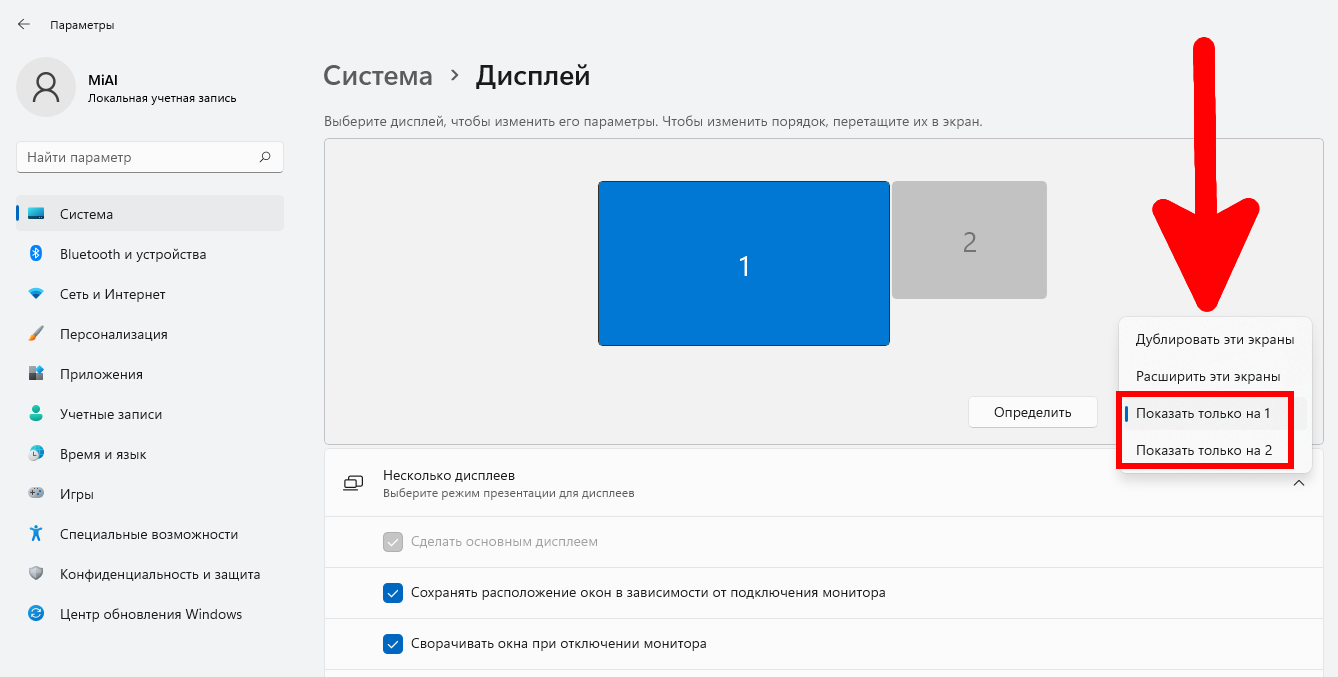Image resolution: width=1338 pixels, height=677 pixels.
Task: Click the Учетные записи person icon
Action: coord(36,414)
